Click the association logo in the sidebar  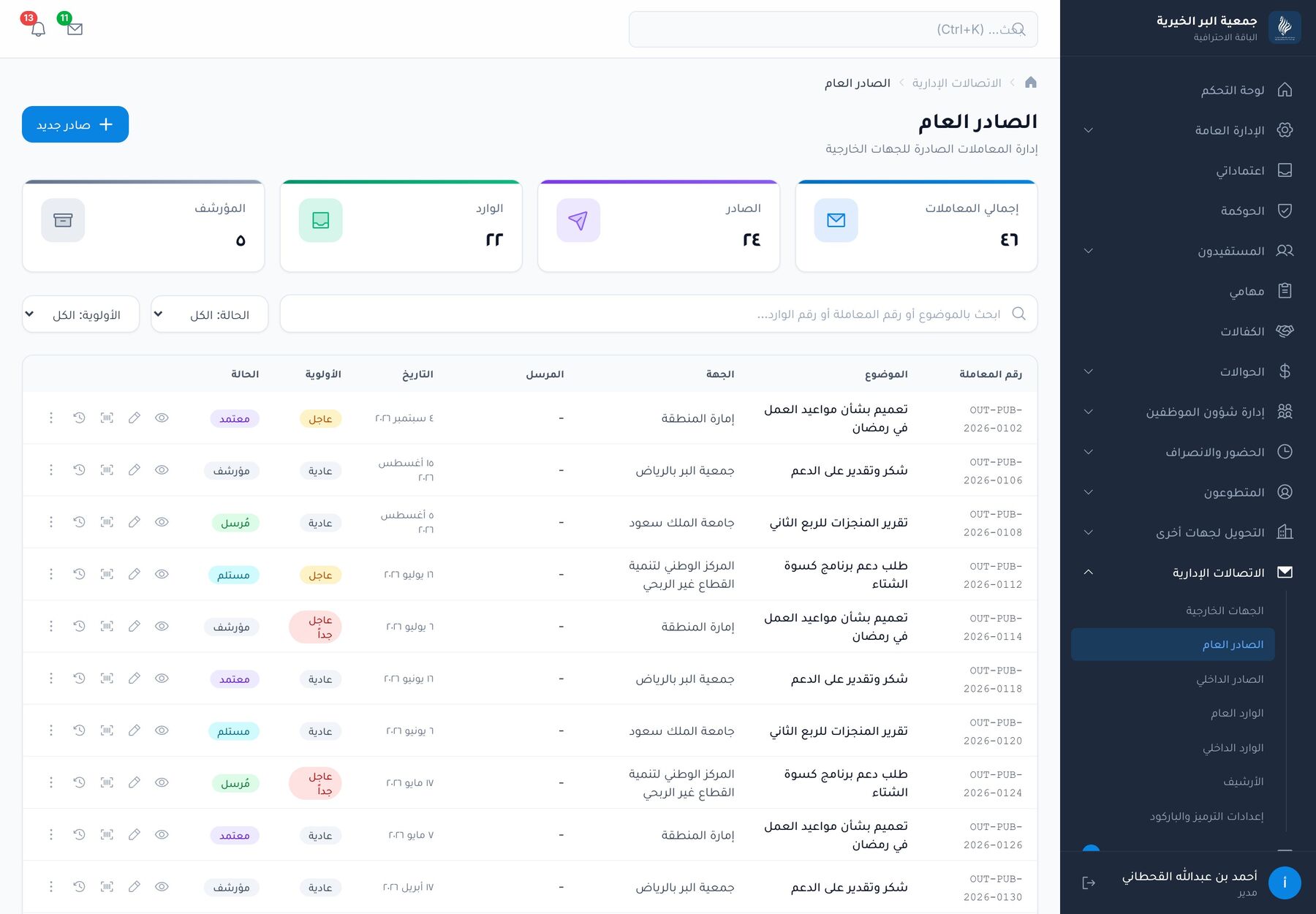click(1285, 28)
